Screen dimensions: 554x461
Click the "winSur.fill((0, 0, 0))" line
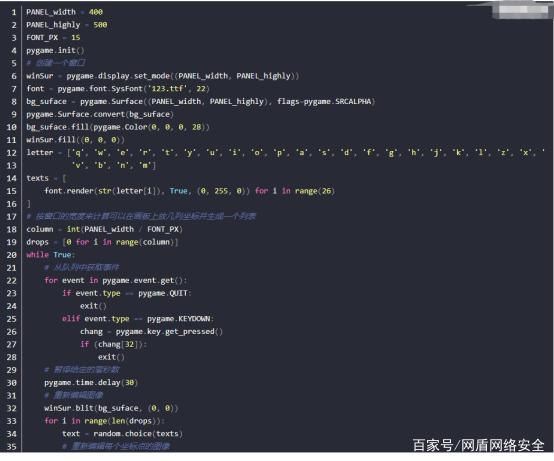[75, 140]
